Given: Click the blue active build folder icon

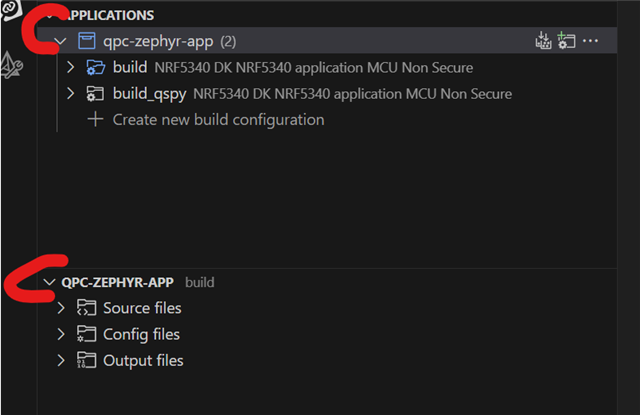Looking at the screenshot, I should pos(96,67).
